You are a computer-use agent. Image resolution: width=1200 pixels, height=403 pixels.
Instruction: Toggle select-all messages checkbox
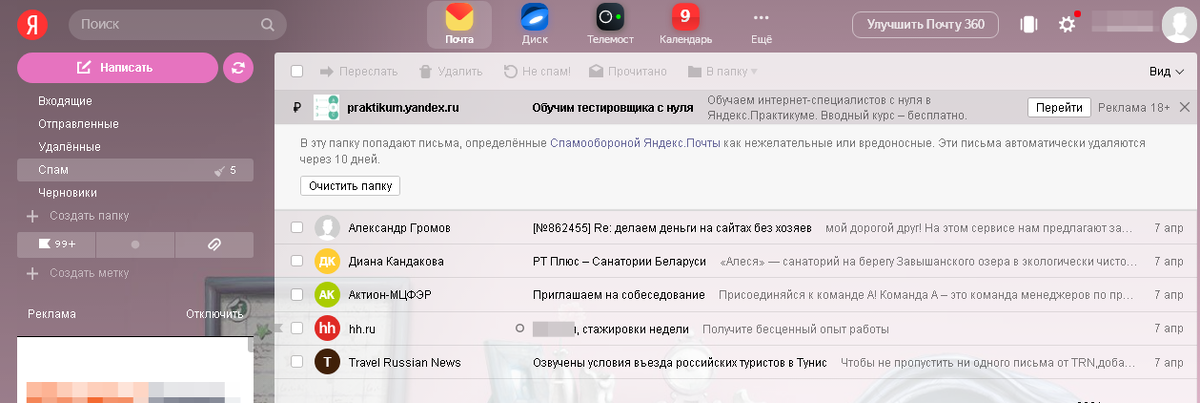pos(297,71)
